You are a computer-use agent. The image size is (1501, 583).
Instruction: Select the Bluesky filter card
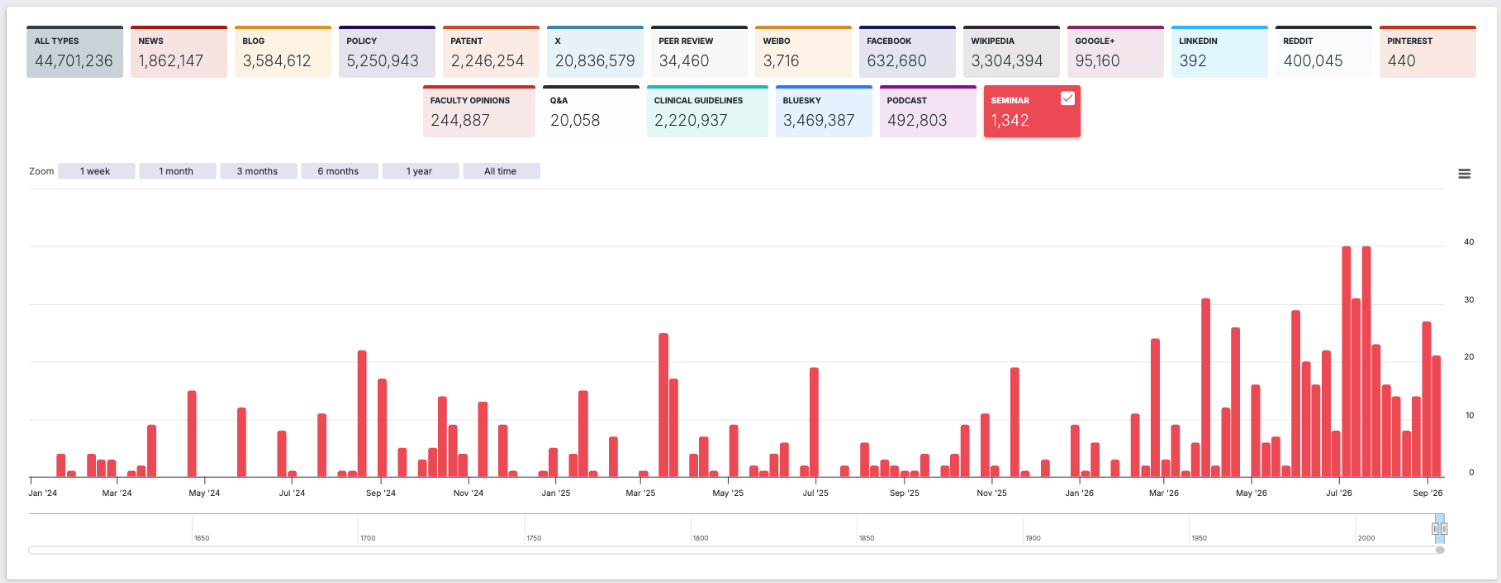pos(823,111)
